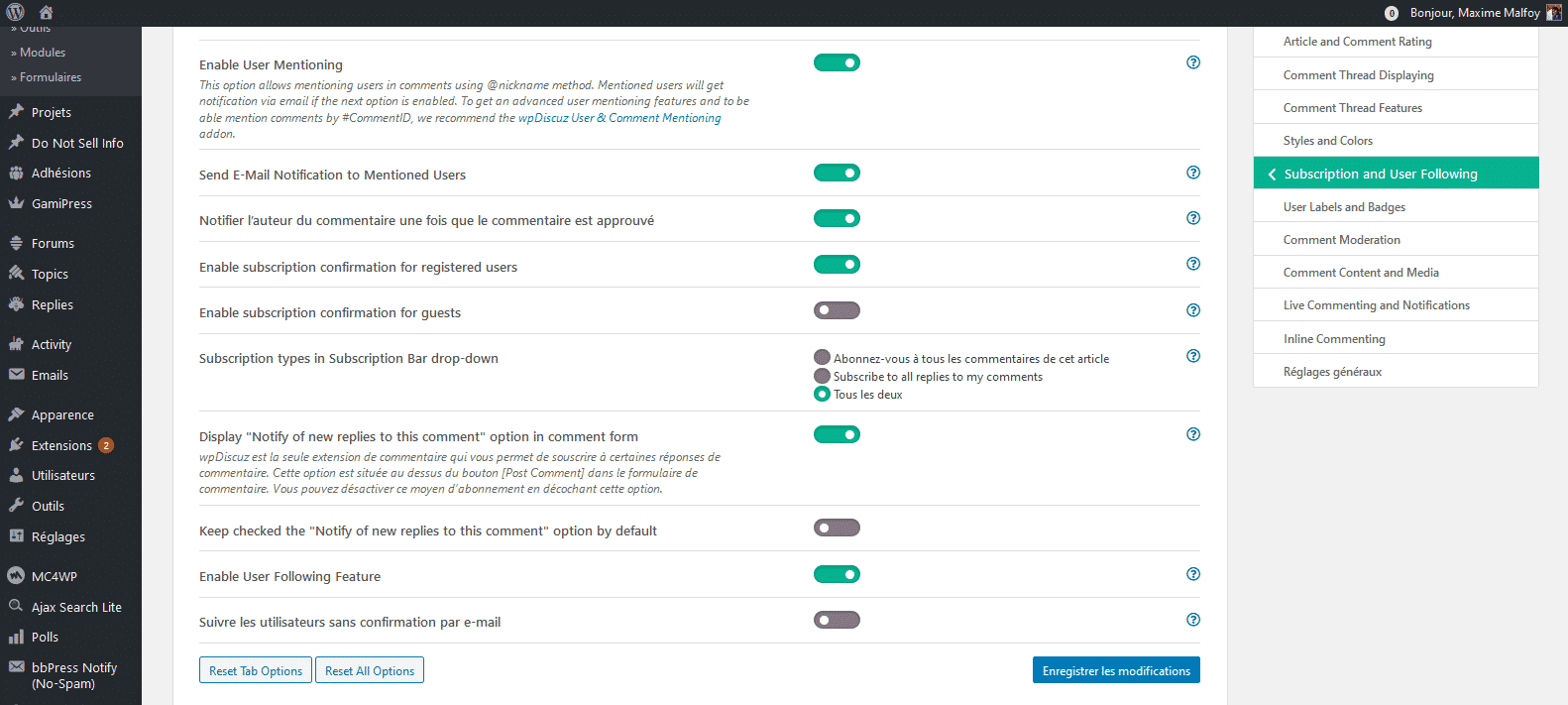This screenshot has width=1568, height=705.
Task: Click the bbPress Notify envelope icon
Action: 16,667
